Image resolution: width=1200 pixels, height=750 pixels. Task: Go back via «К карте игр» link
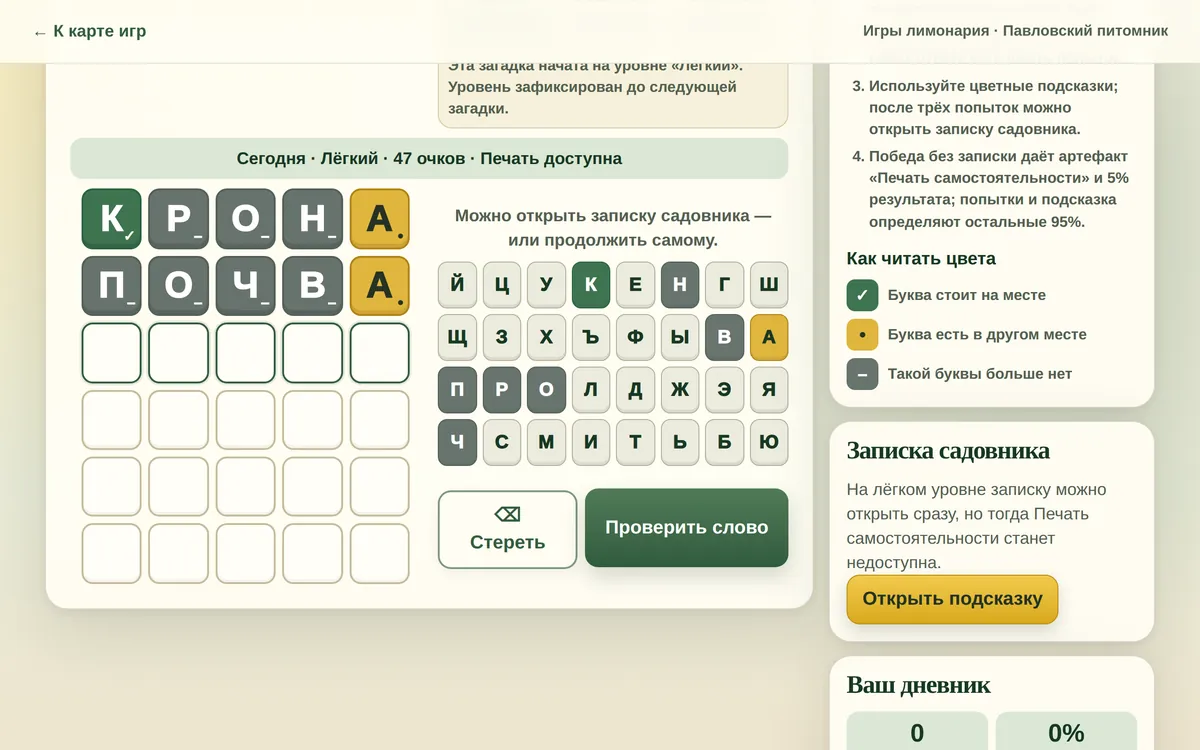(89, 31)
